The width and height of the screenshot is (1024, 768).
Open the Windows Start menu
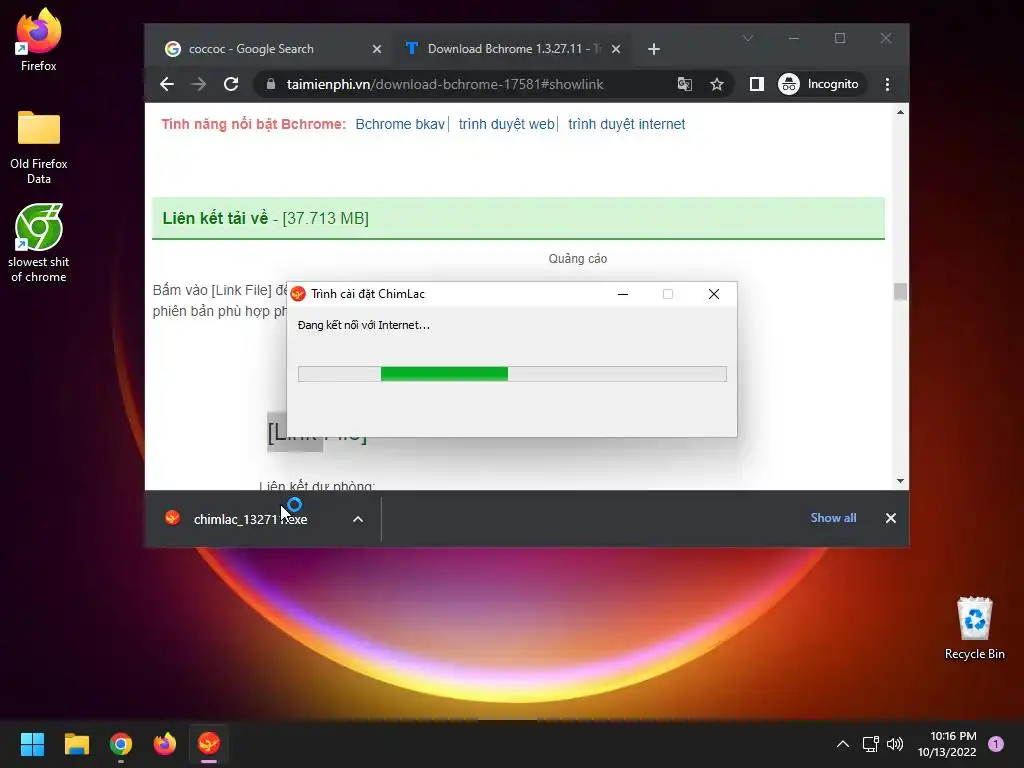point(32,744)
